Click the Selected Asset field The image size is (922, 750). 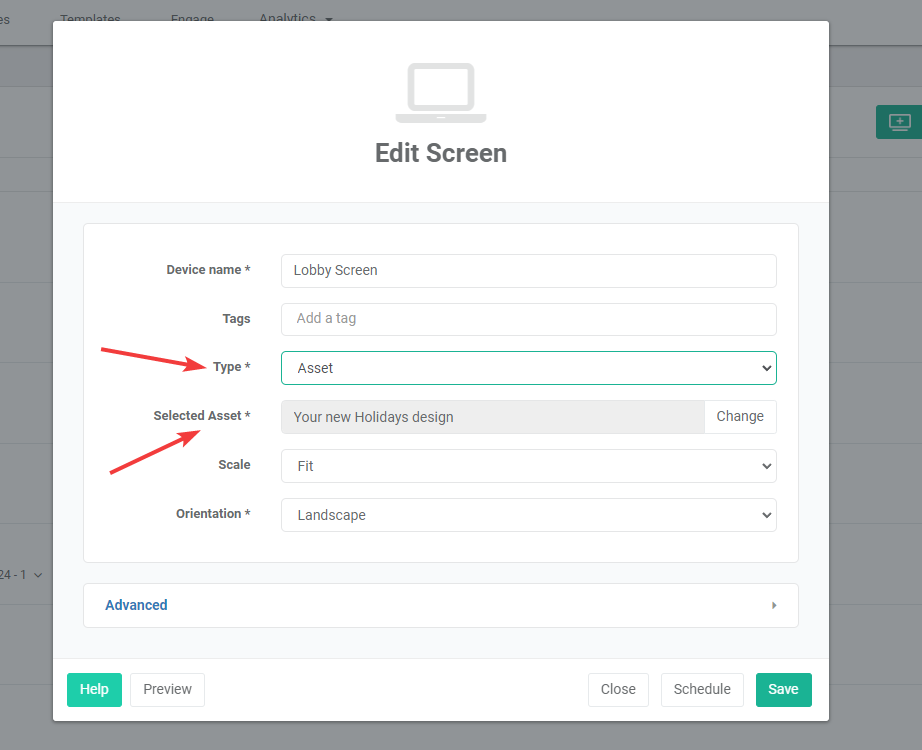tap(493, 417)
